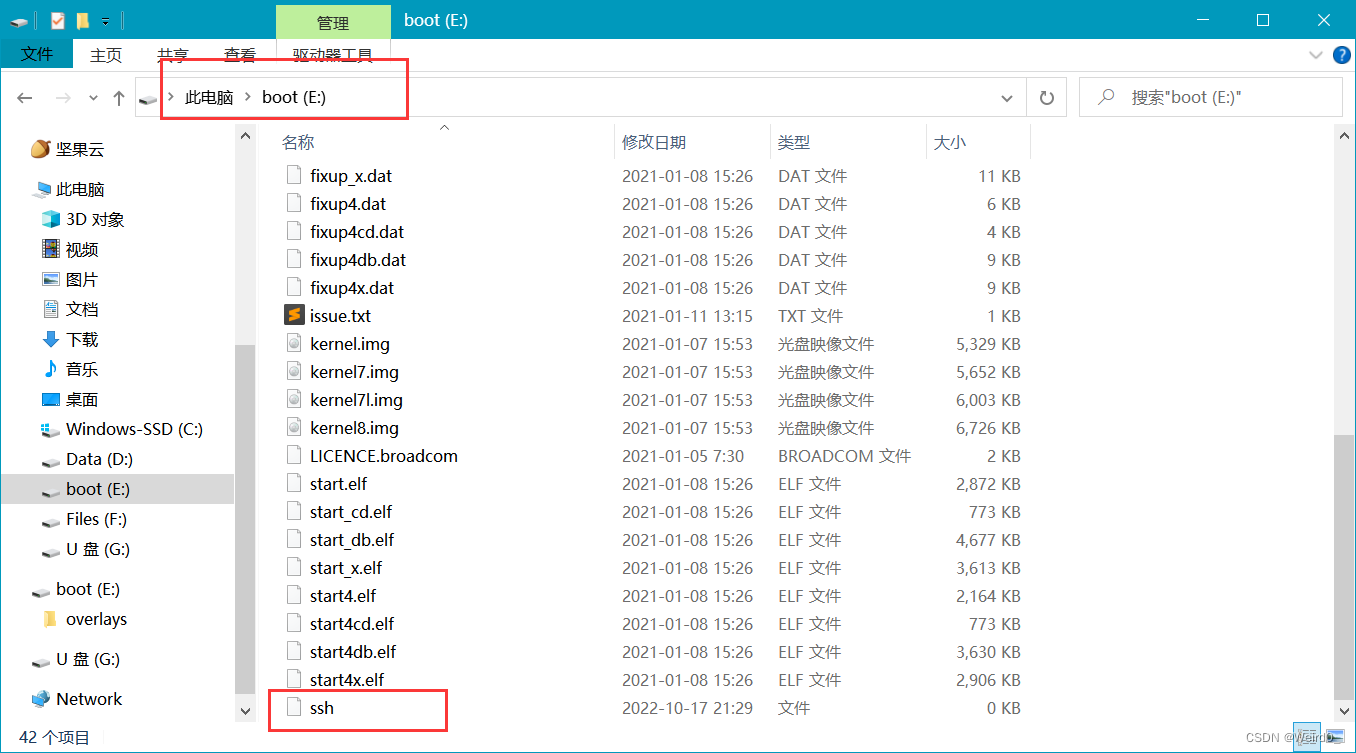Click new folder icon in title bar
1356x753 pixels.
tap(82, 20)
